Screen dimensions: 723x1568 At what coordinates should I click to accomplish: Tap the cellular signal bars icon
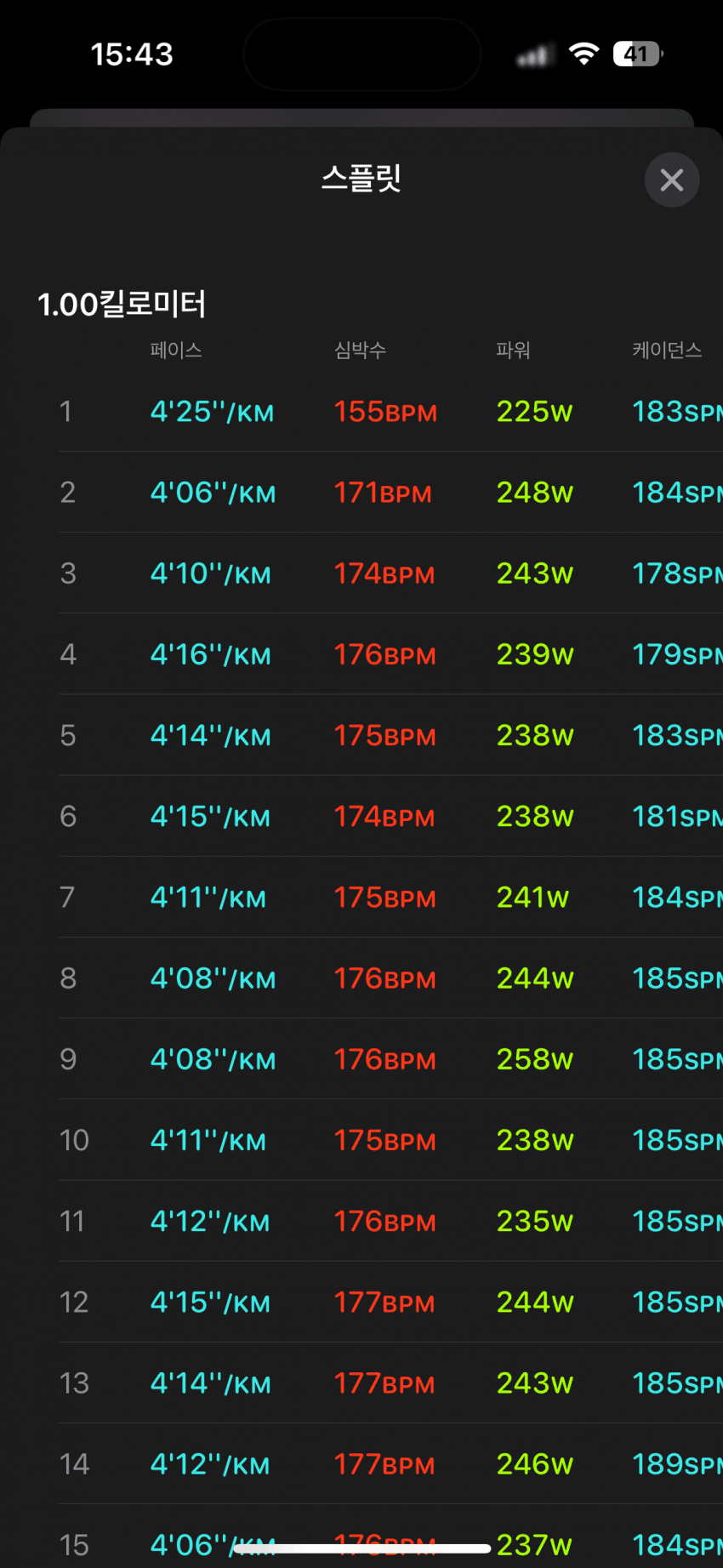(533, 56)
